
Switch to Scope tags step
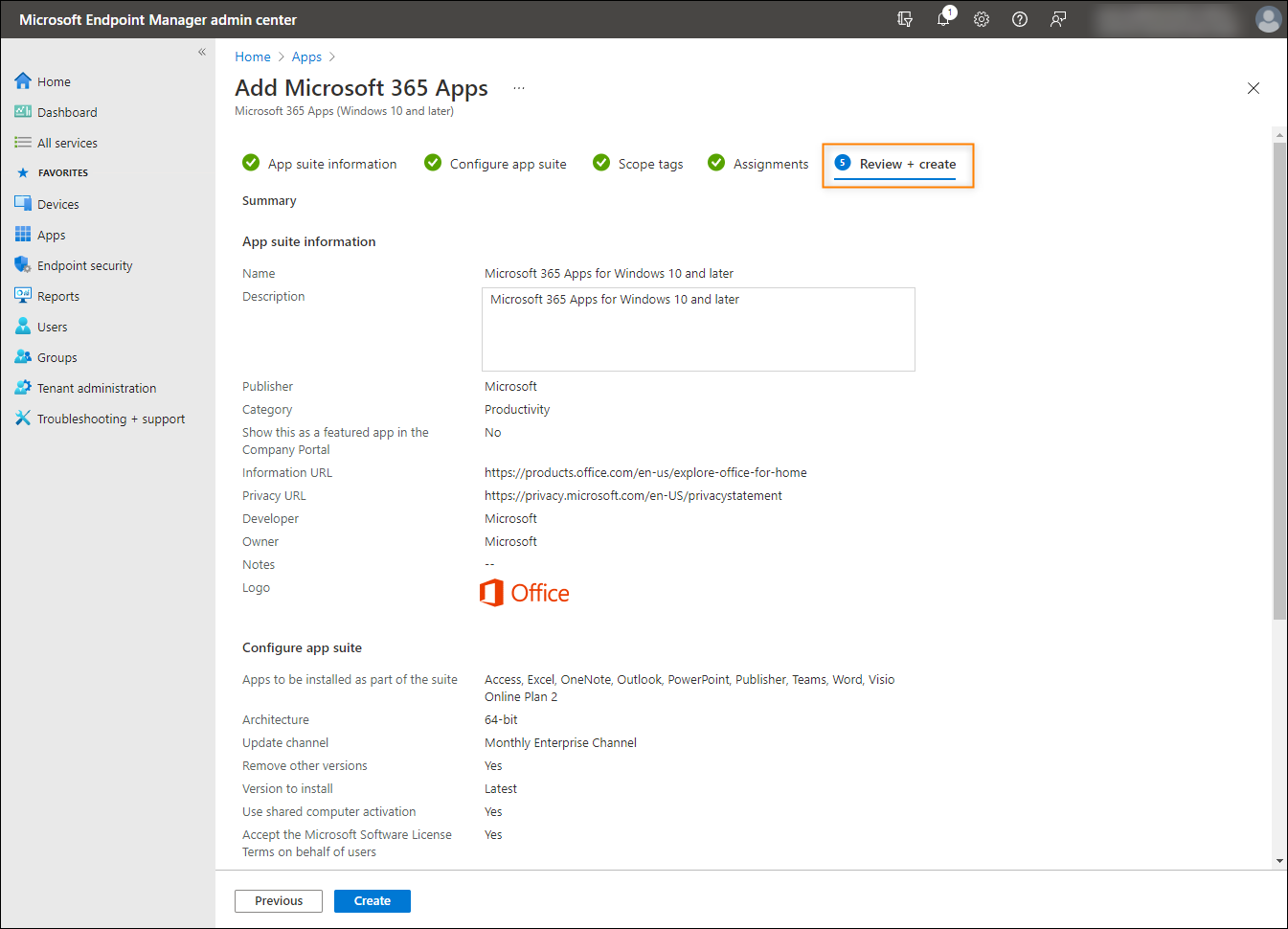638,164
